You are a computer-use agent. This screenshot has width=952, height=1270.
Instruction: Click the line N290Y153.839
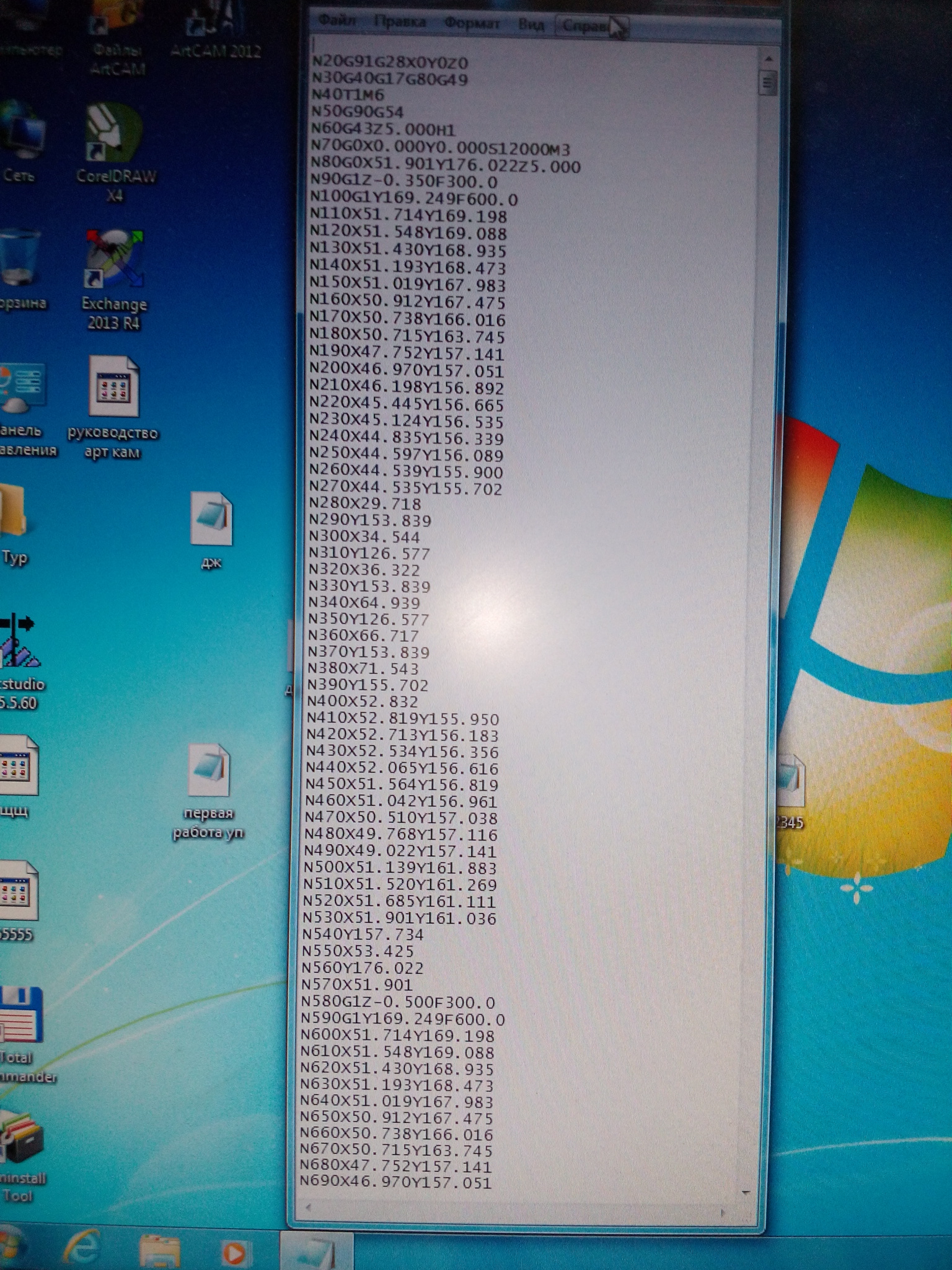(369, 520)
